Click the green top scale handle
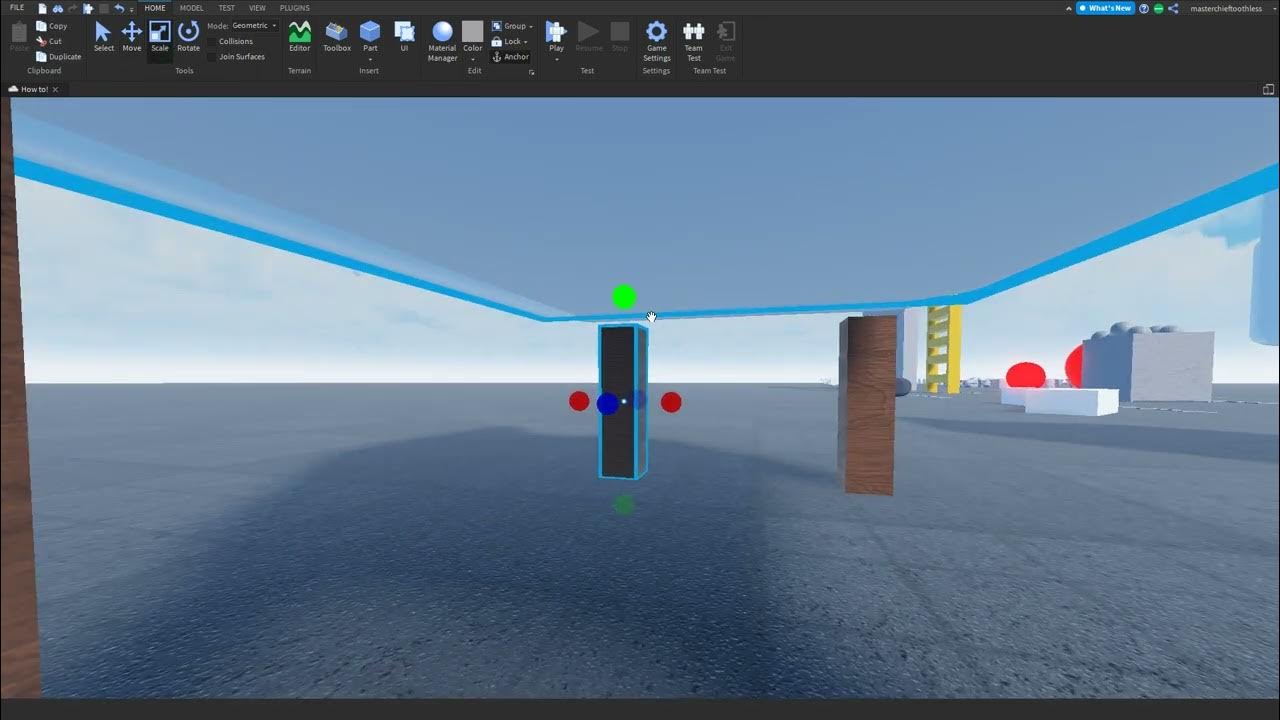This screenshot has height=720, width=1280. point(624,297)
